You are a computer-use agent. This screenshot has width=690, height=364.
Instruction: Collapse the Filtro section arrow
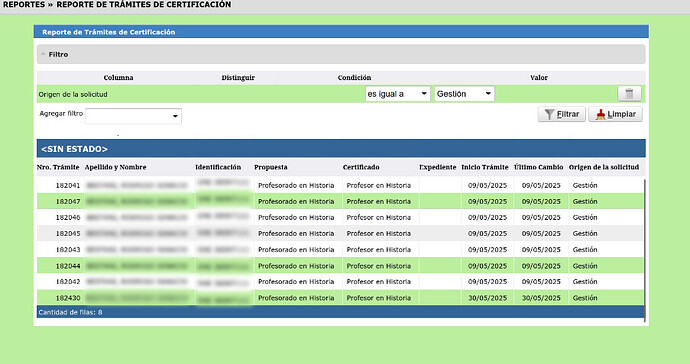coord(43,54)
